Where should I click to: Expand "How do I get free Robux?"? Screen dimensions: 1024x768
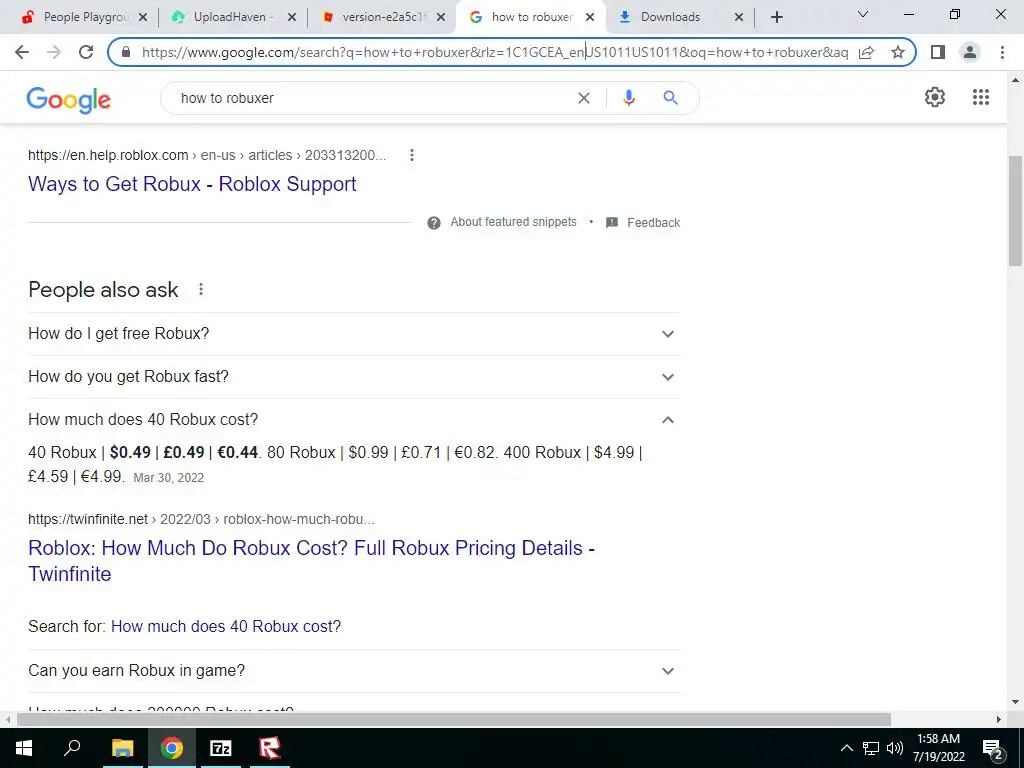click(354, 334)
